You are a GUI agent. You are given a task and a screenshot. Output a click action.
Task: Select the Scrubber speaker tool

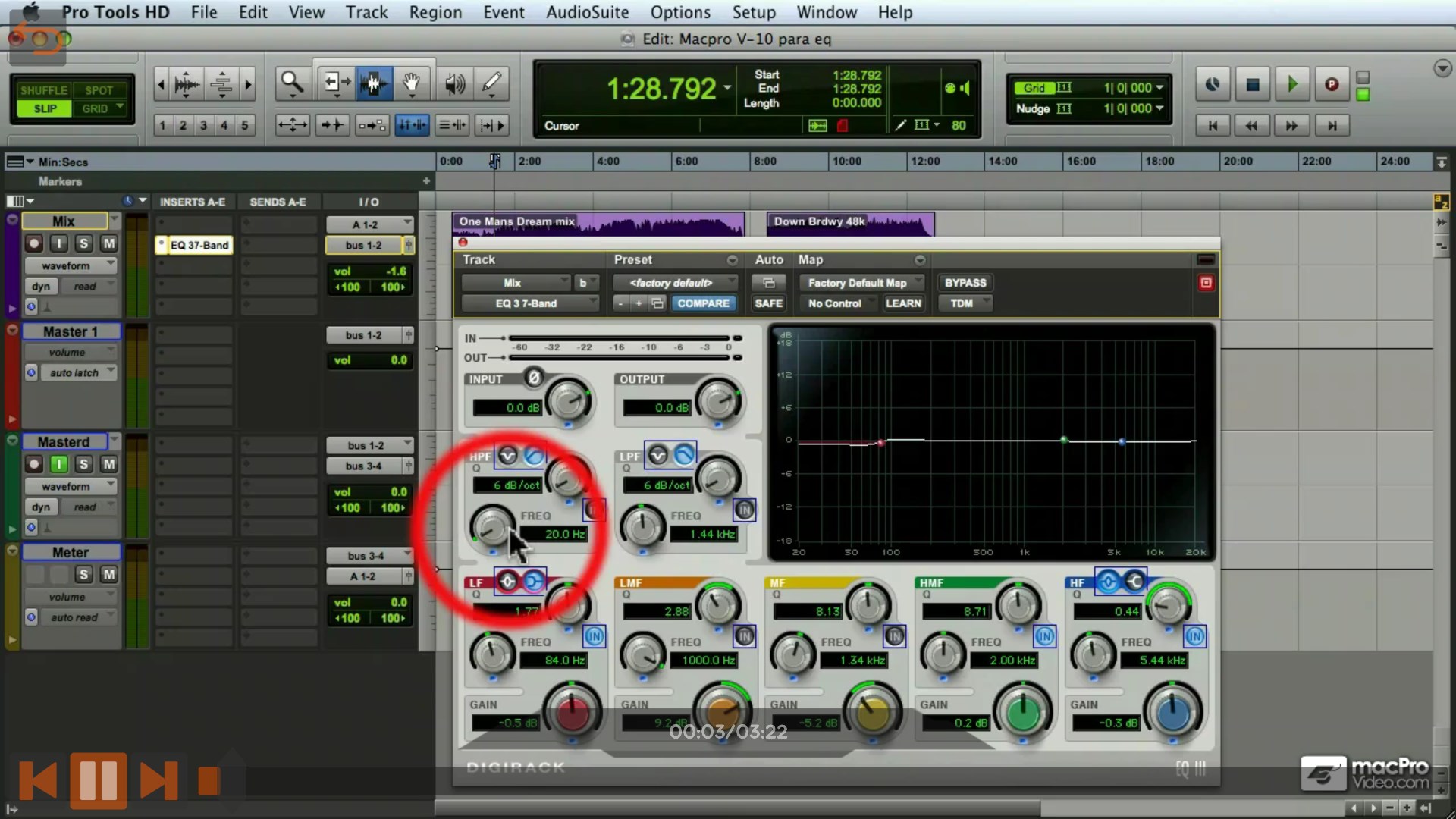point(453,83)
